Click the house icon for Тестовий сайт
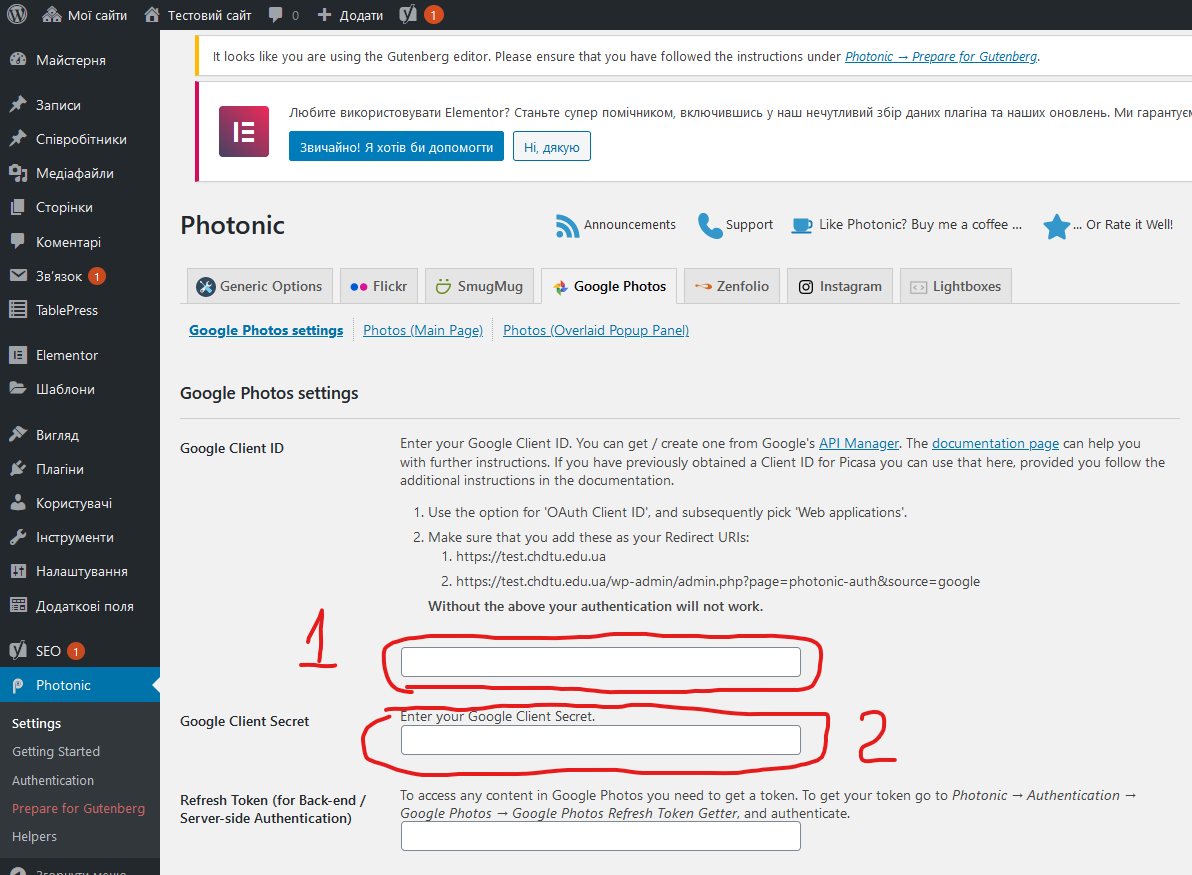This screenshot has height=875, width=1192. click(152, 14)
